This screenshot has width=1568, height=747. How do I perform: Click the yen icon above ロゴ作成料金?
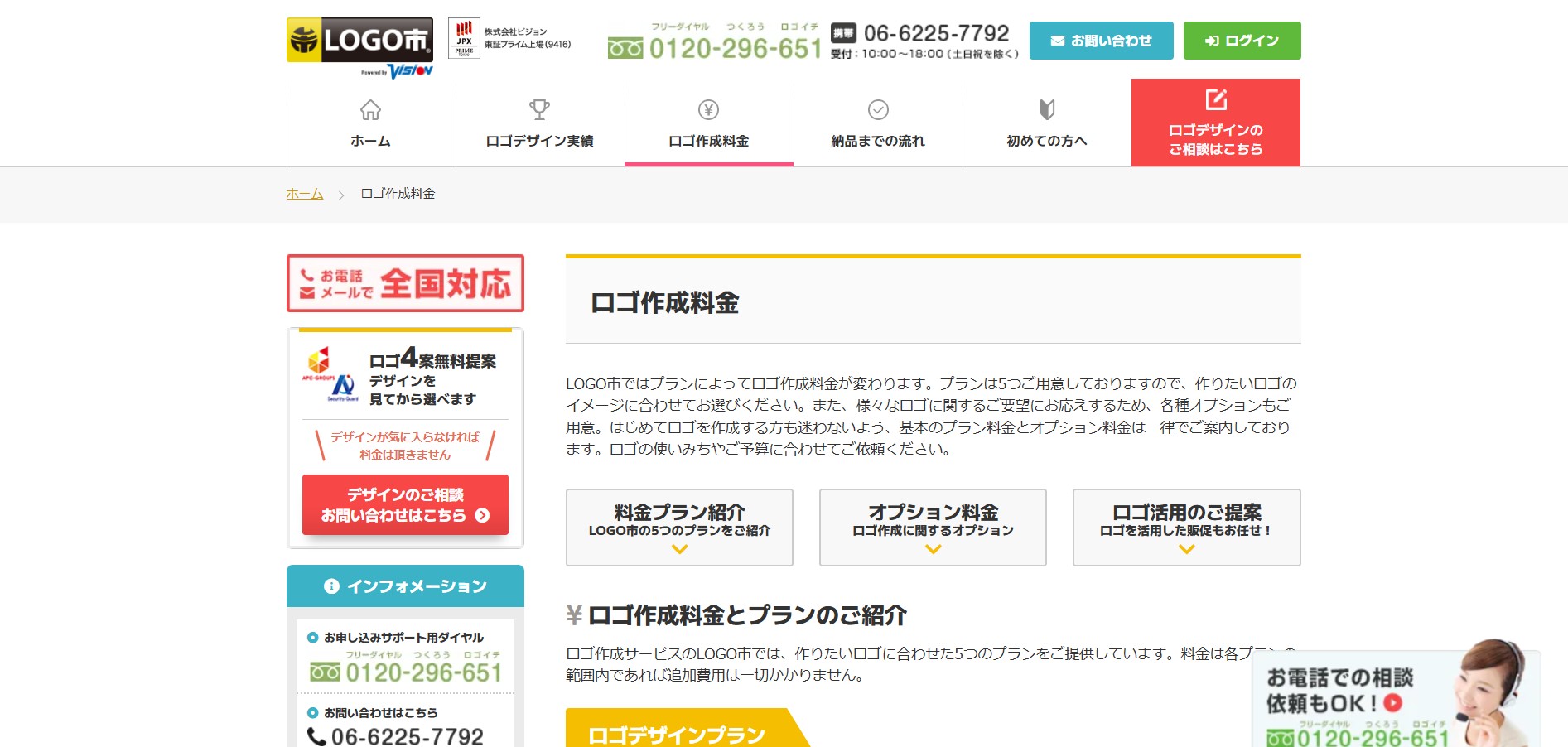pos(708,108)
